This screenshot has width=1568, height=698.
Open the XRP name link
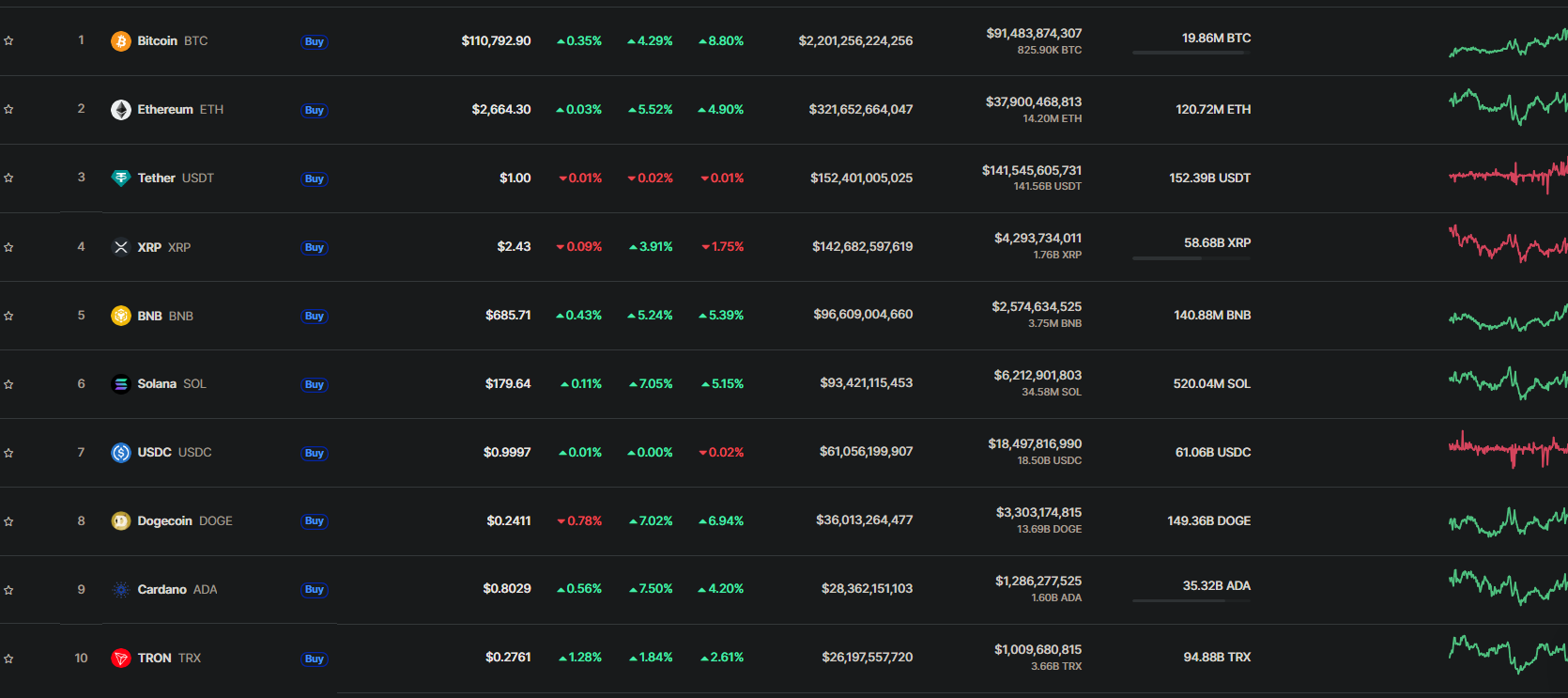coord(149,247)
